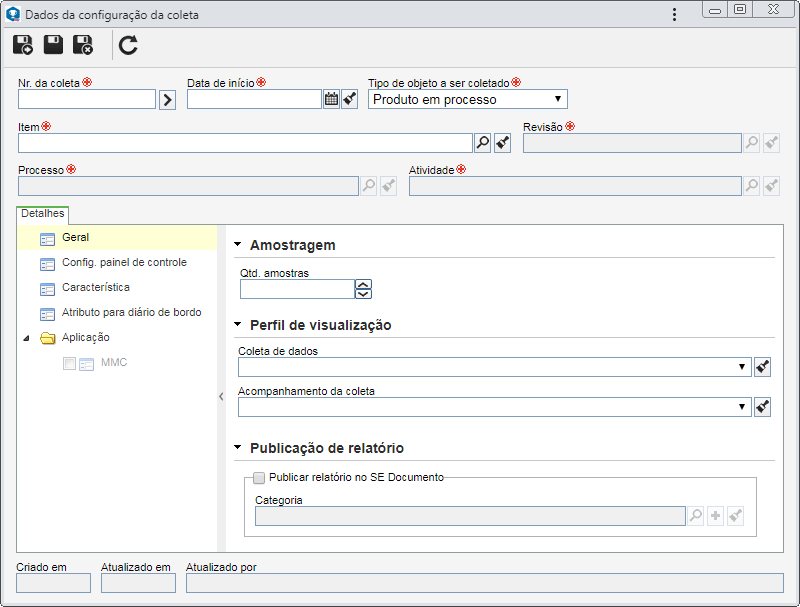The image size is (800, 607).
Task: Select Característica in the side list
Action: coord(96,287)
